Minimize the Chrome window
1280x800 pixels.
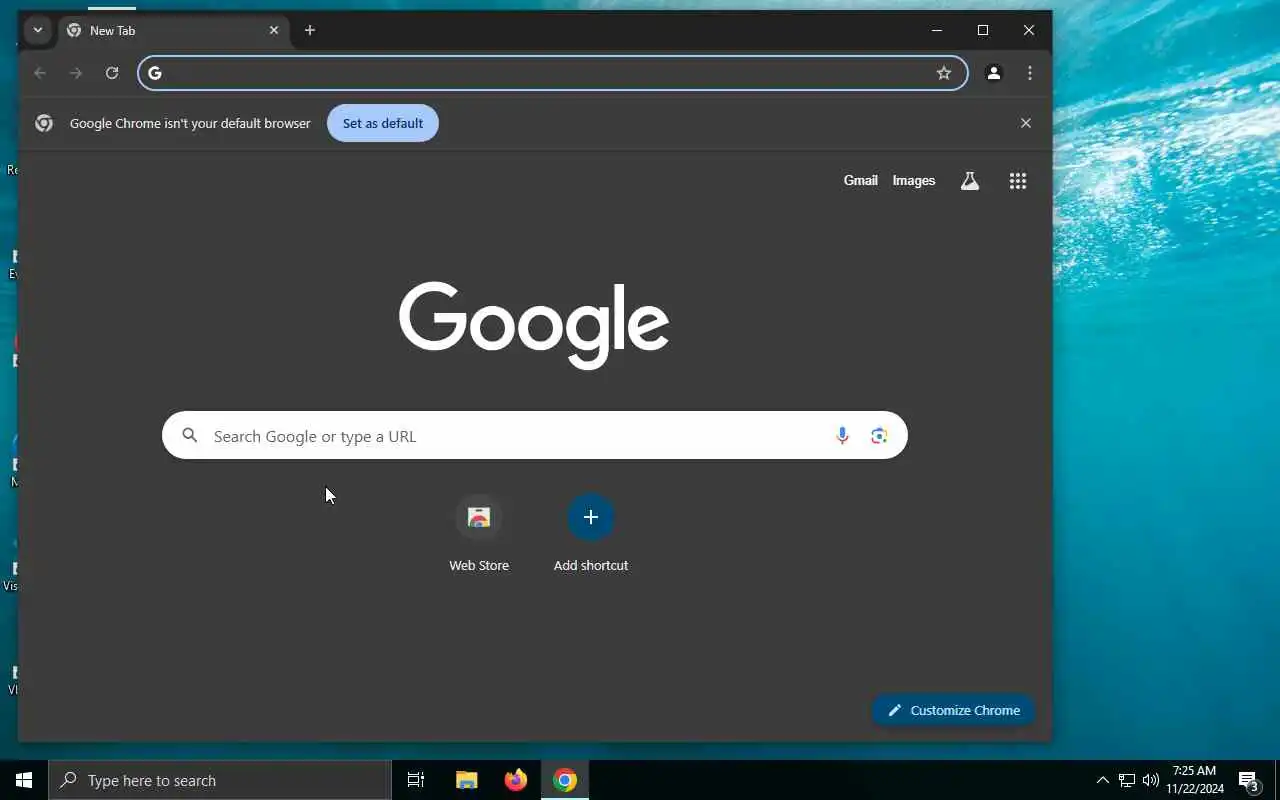click(x=937, y=30)
